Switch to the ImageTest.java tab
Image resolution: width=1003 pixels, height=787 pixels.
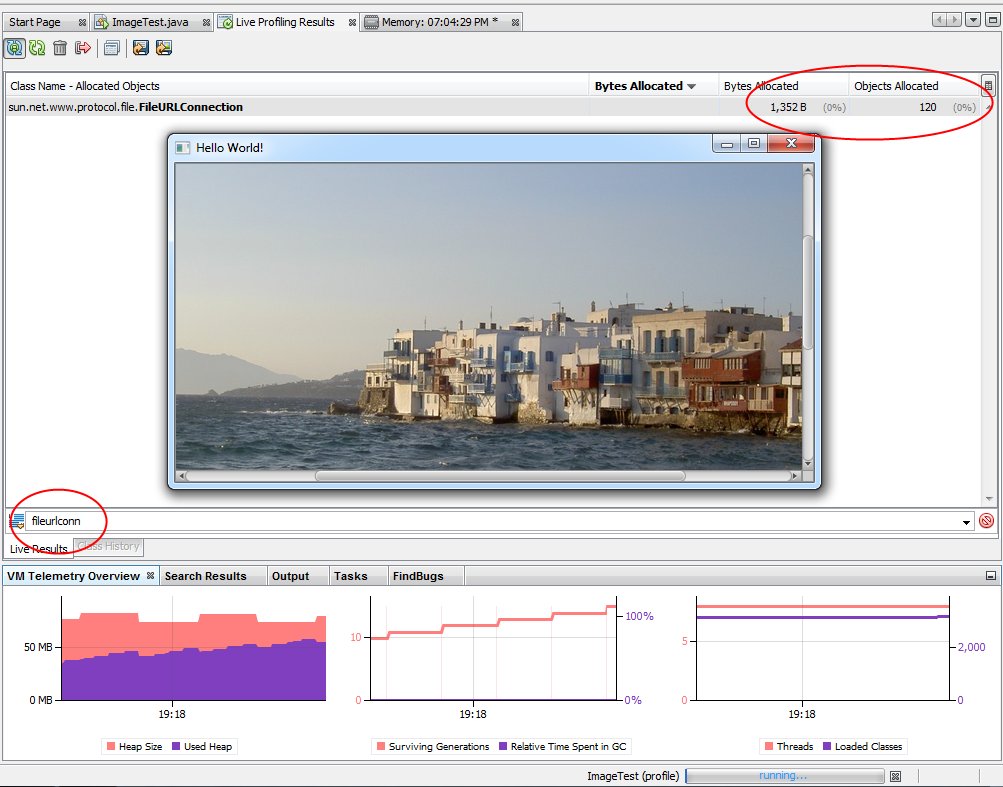pos(149,22)
